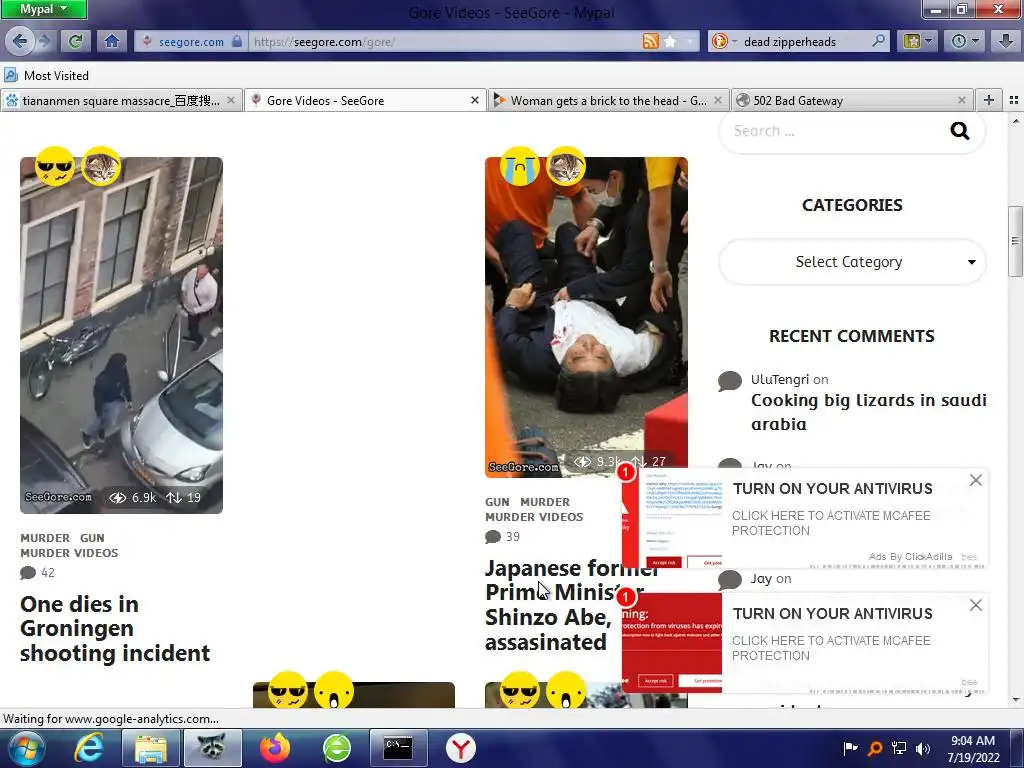
Task: Open the Action Center flag tray icon
Action: (850, 748)
